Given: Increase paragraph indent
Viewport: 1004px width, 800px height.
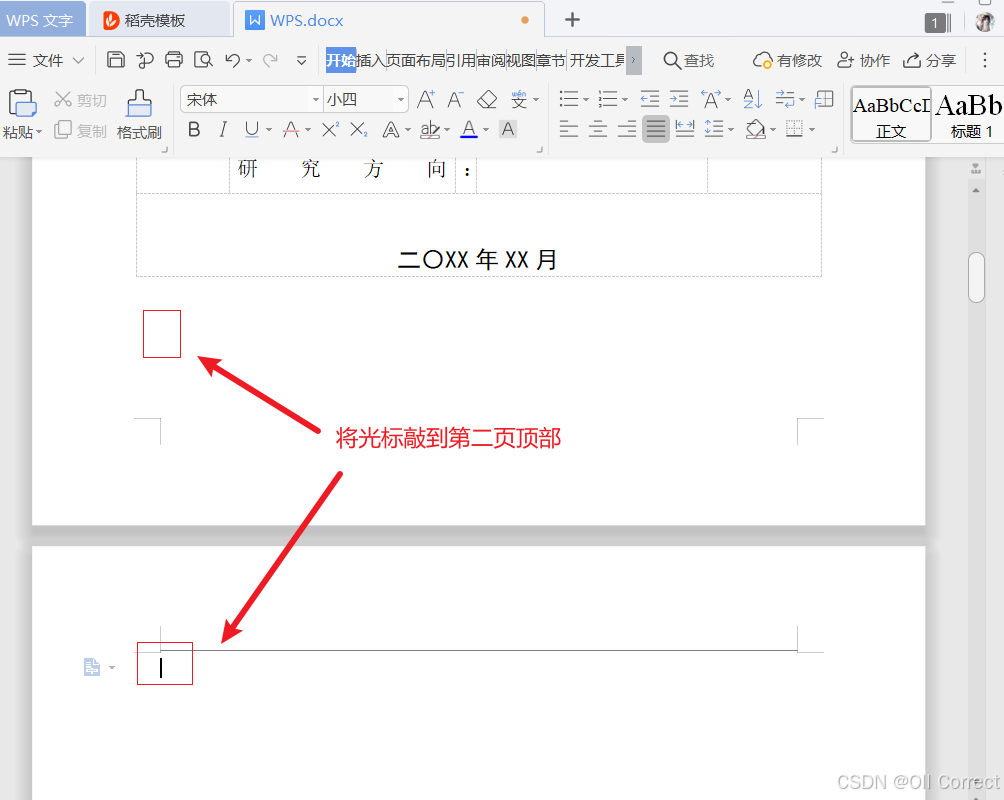Looking at the screenshot, I should click(679, 99).
